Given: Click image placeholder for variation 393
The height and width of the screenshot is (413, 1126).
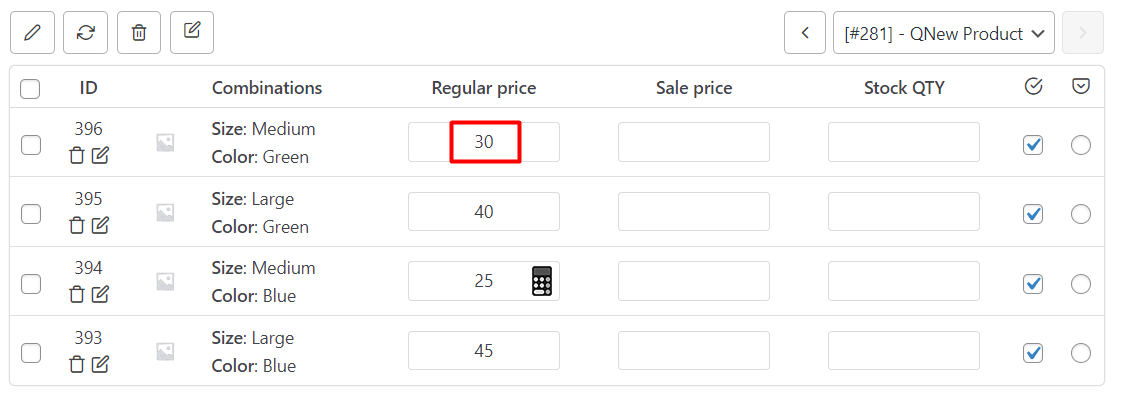Looking at the screenshot, I should coord(165,351).
